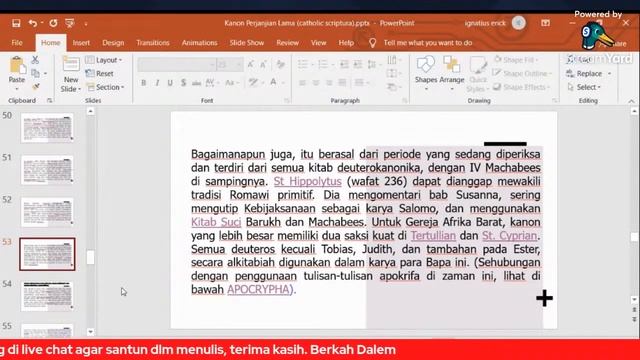Click the font name box

[176, 64]
